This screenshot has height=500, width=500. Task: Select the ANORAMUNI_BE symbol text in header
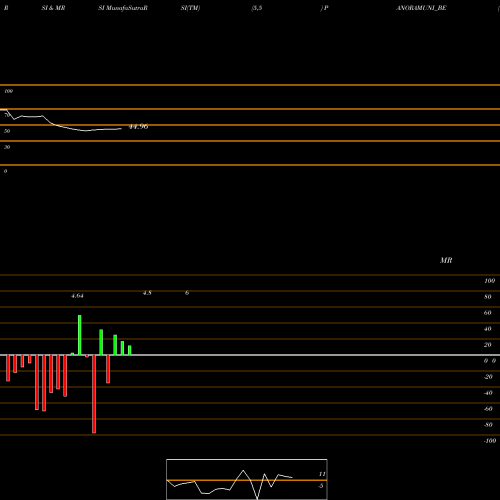tap(421, 8)
